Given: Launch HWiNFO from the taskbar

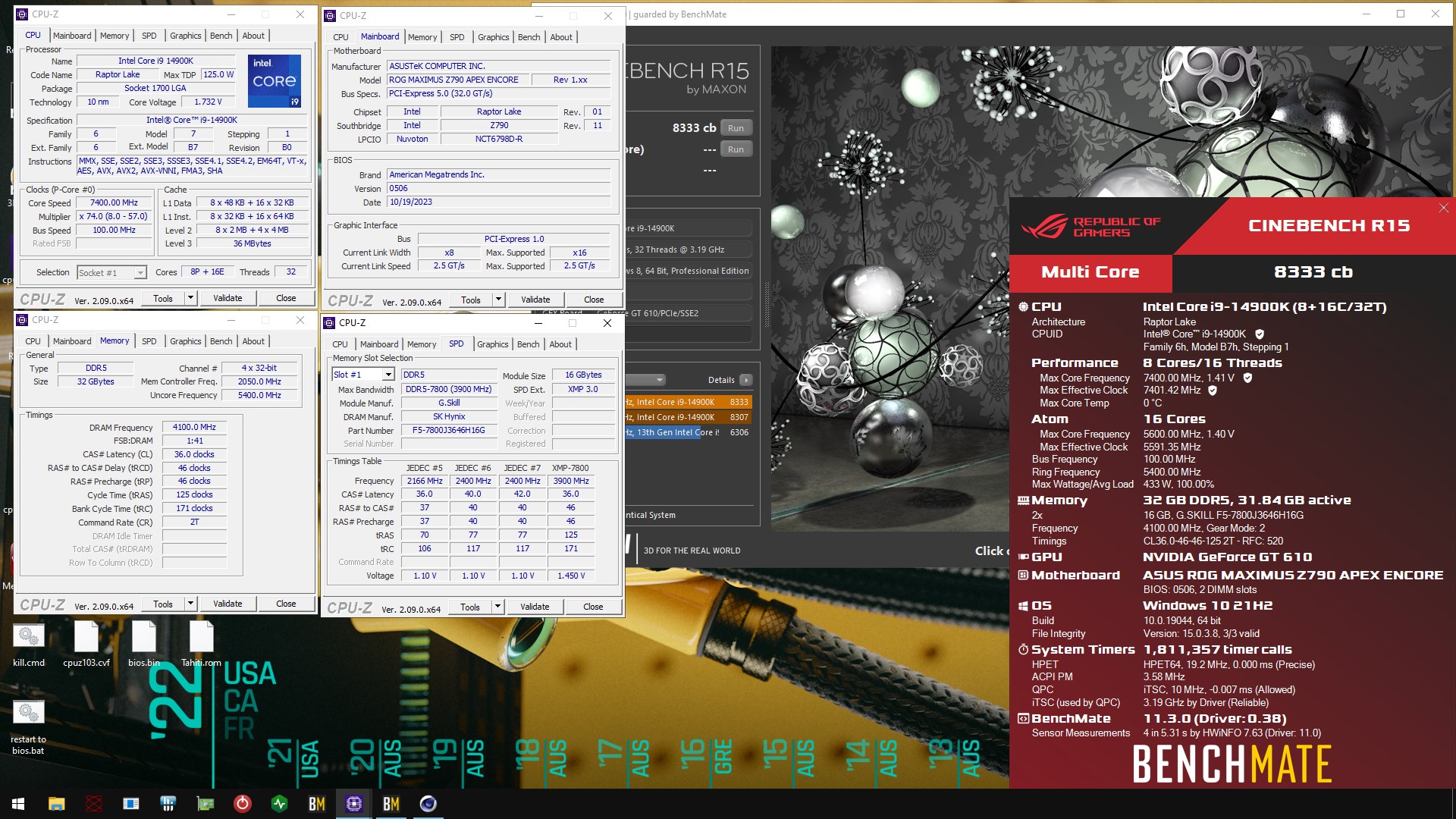Looking at the screenshot, I should click(x=168, y=804).
